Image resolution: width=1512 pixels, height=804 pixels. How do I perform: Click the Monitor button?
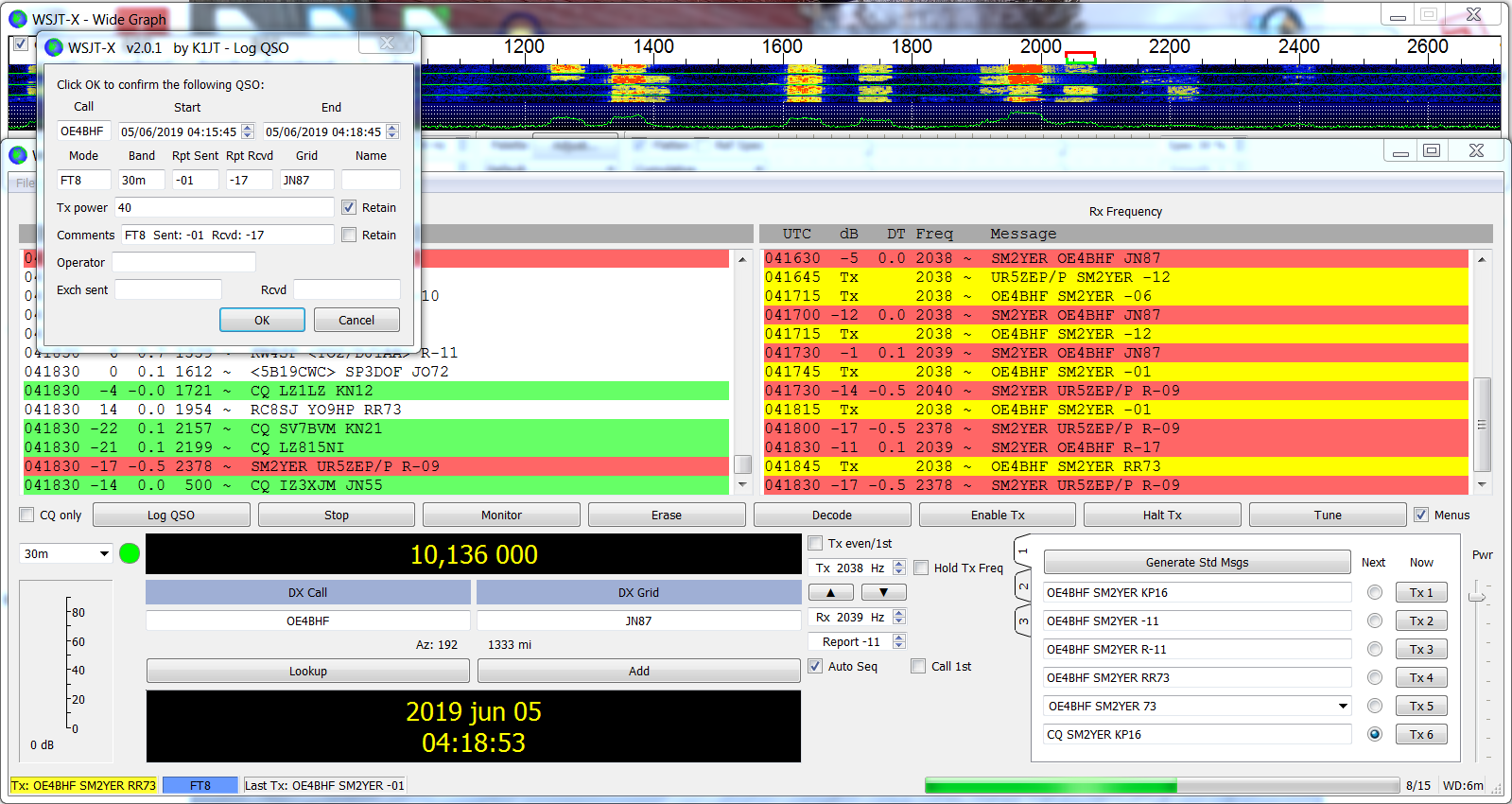tap(501, 515)
